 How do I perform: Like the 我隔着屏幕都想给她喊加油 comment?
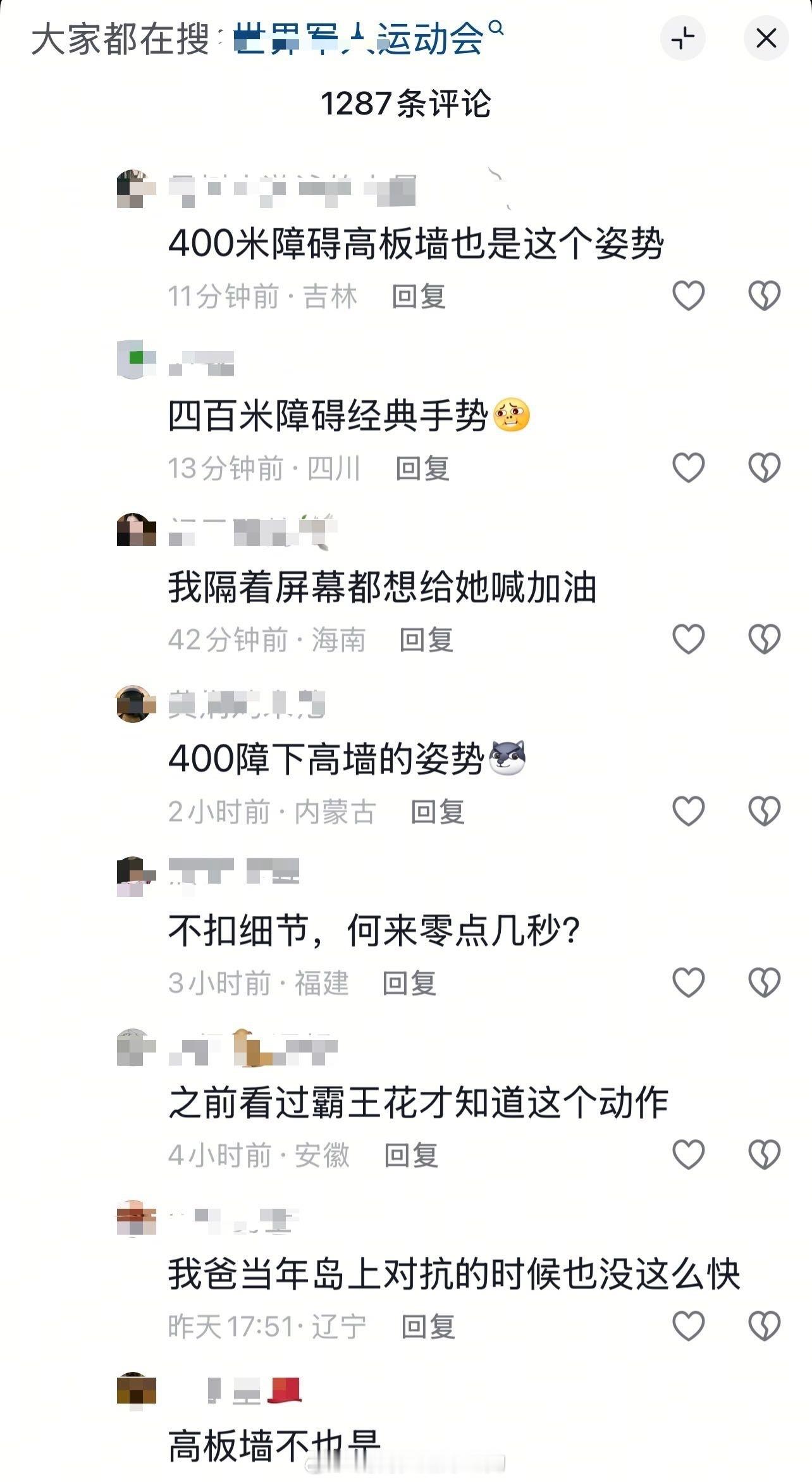[x=688, y=639]
